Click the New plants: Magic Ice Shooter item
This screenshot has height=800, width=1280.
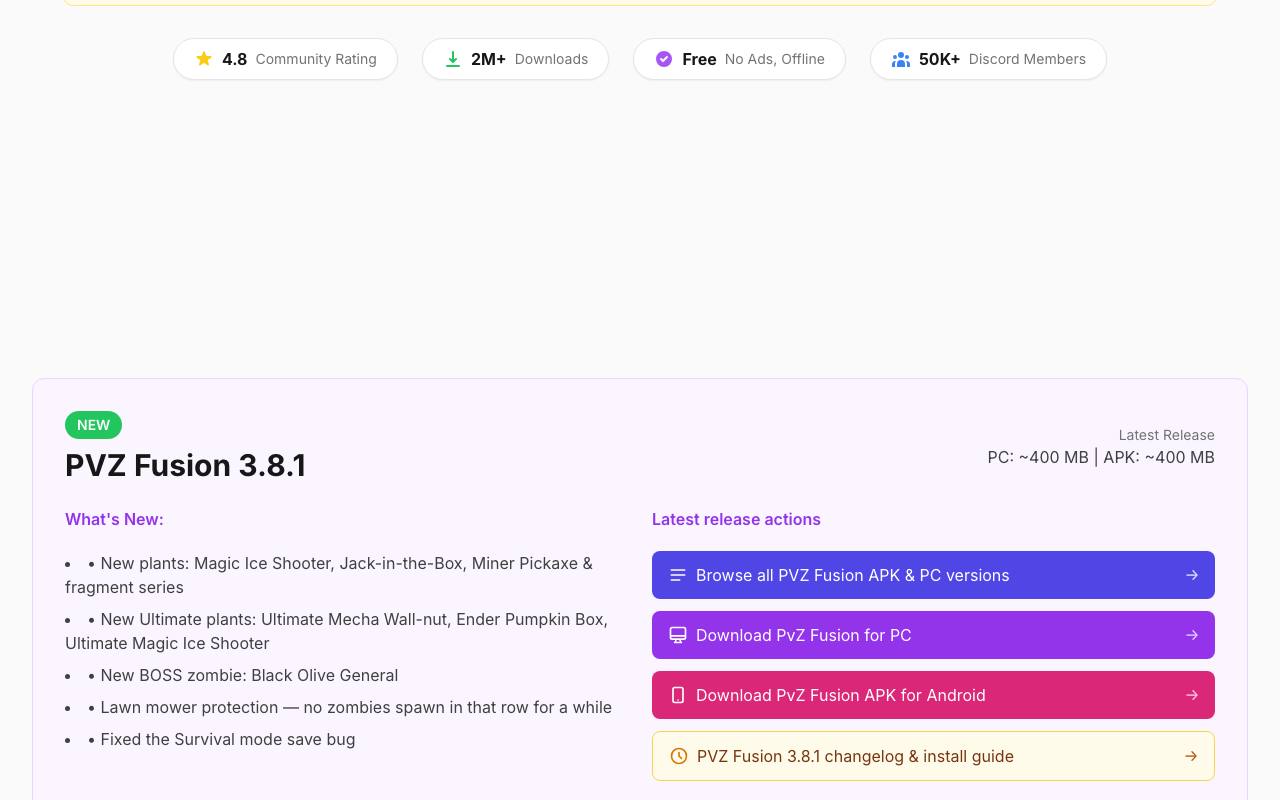coord(340,575)
